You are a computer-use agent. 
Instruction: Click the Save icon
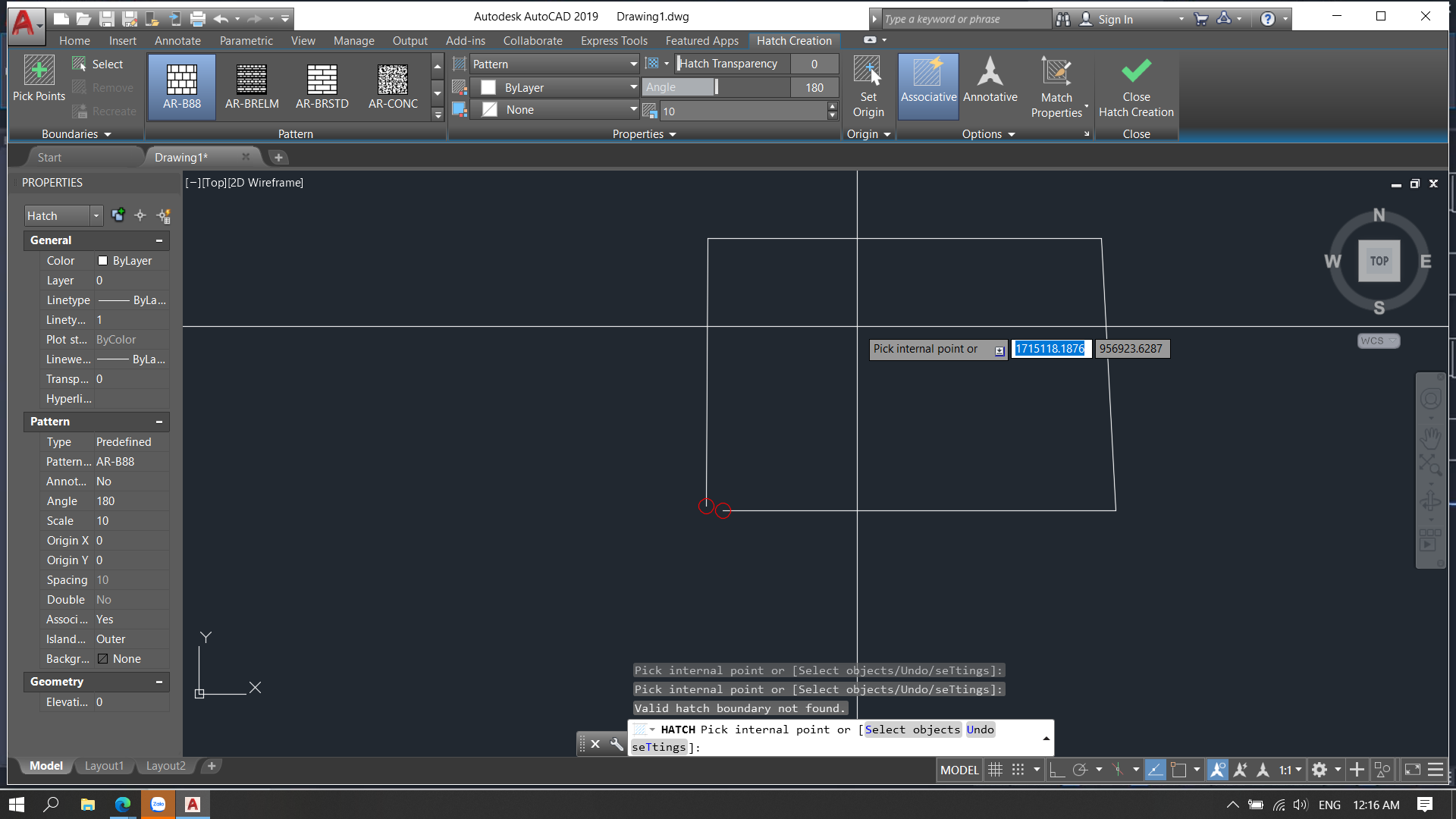(107, 18)
